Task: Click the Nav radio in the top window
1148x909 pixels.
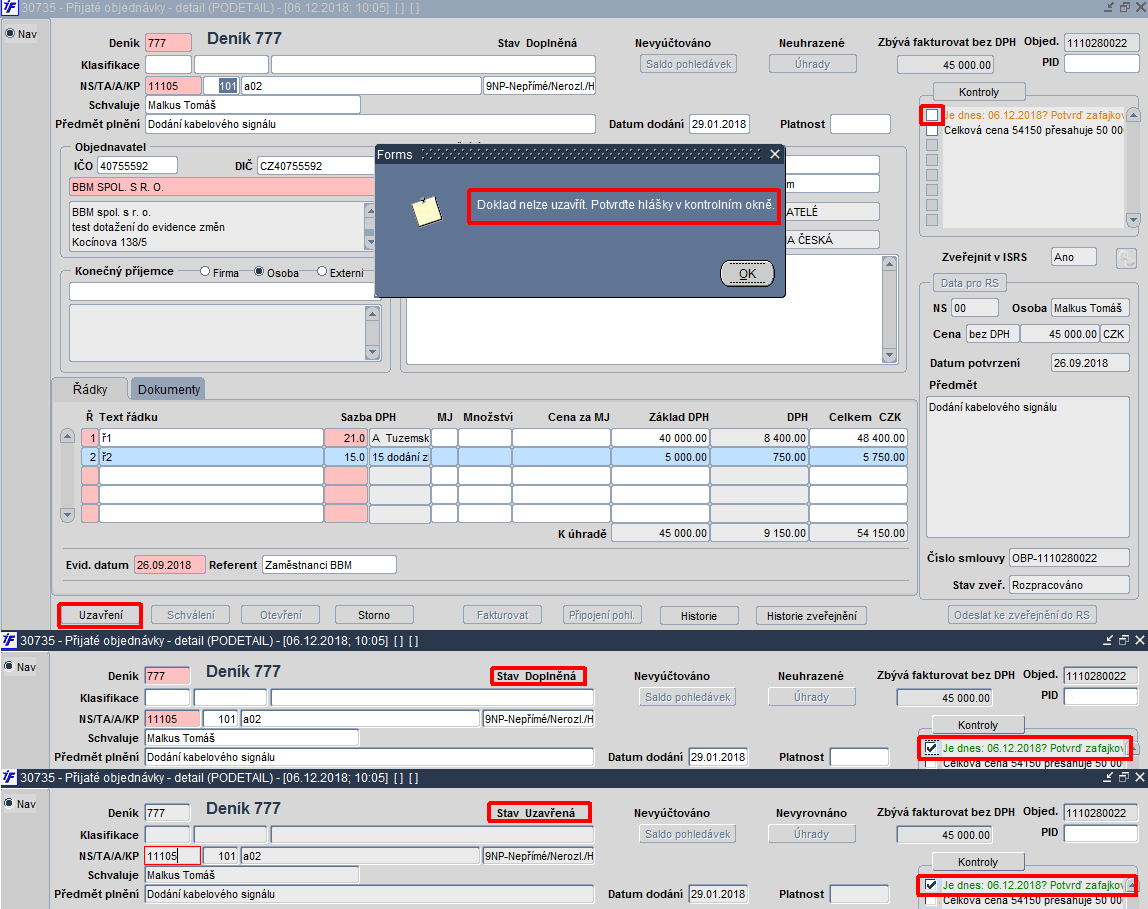Action: coord(10,34)
